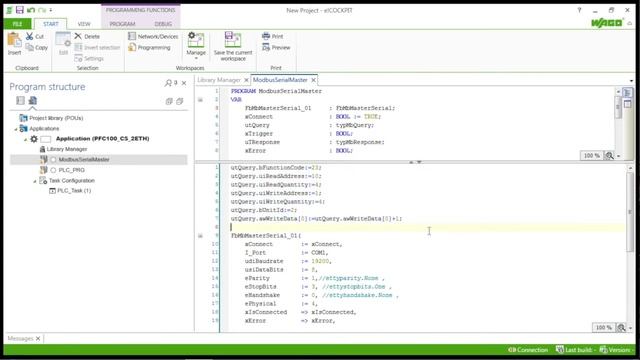
Task: Open the Help question mark
Action: [579, 10]
